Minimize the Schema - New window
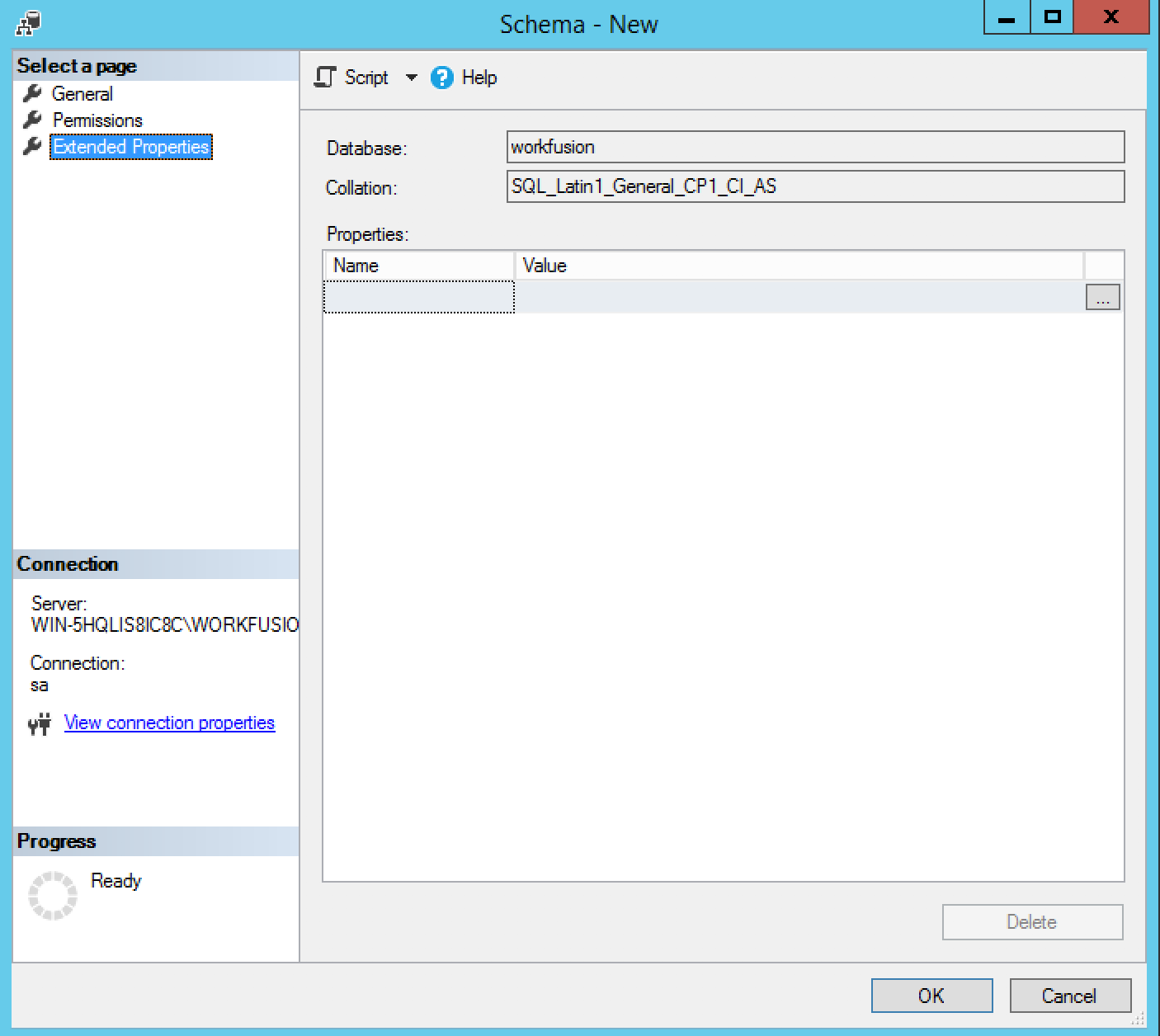 click(x=1007, y=17)
